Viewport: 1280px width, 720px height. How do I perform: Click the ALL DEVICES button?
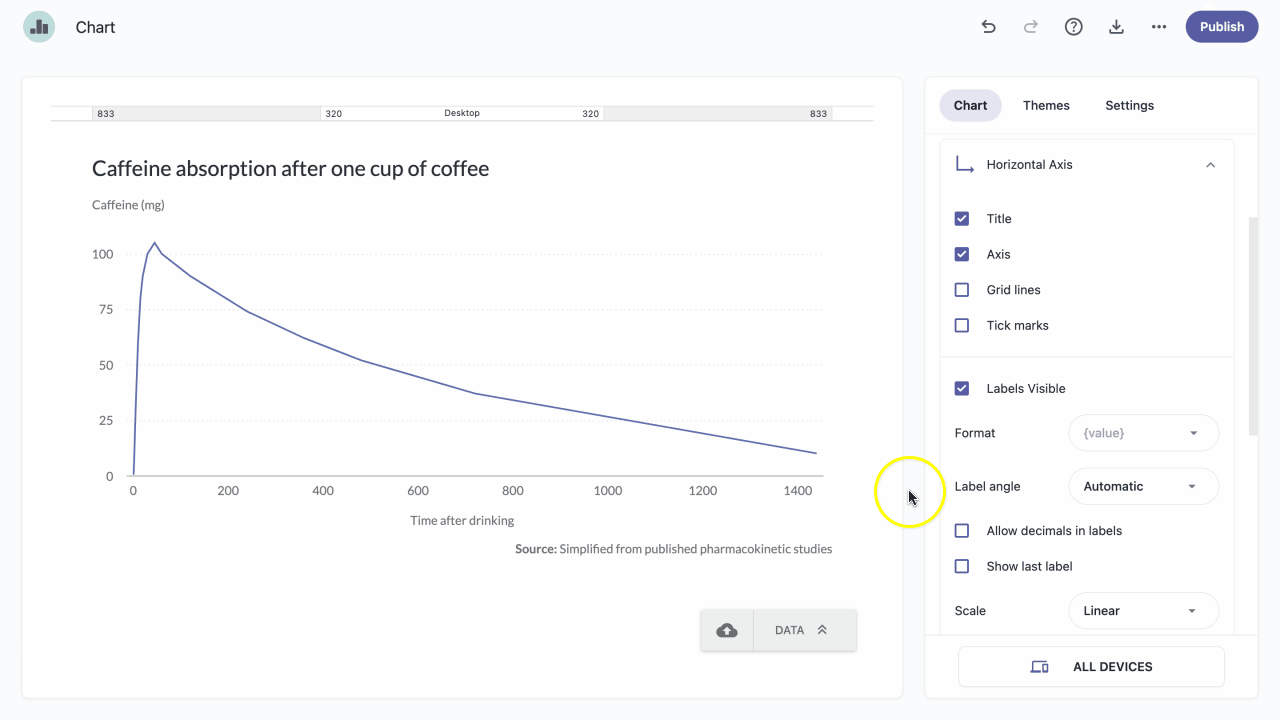click(x=1091, y=667)
